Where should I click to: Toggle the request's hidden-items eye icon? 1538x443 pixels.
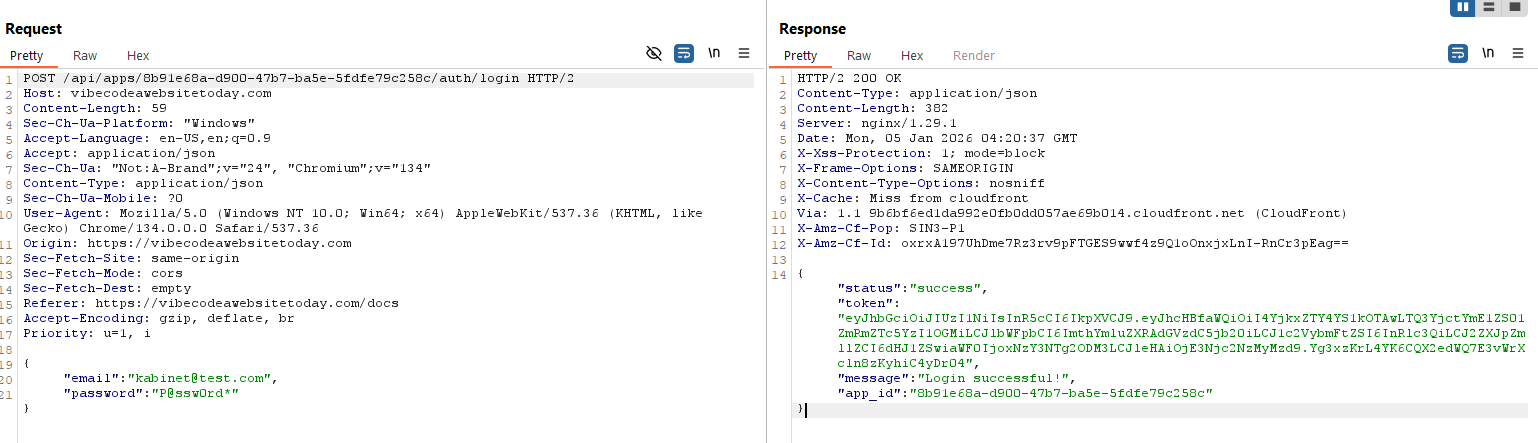[x=654, y=54]
